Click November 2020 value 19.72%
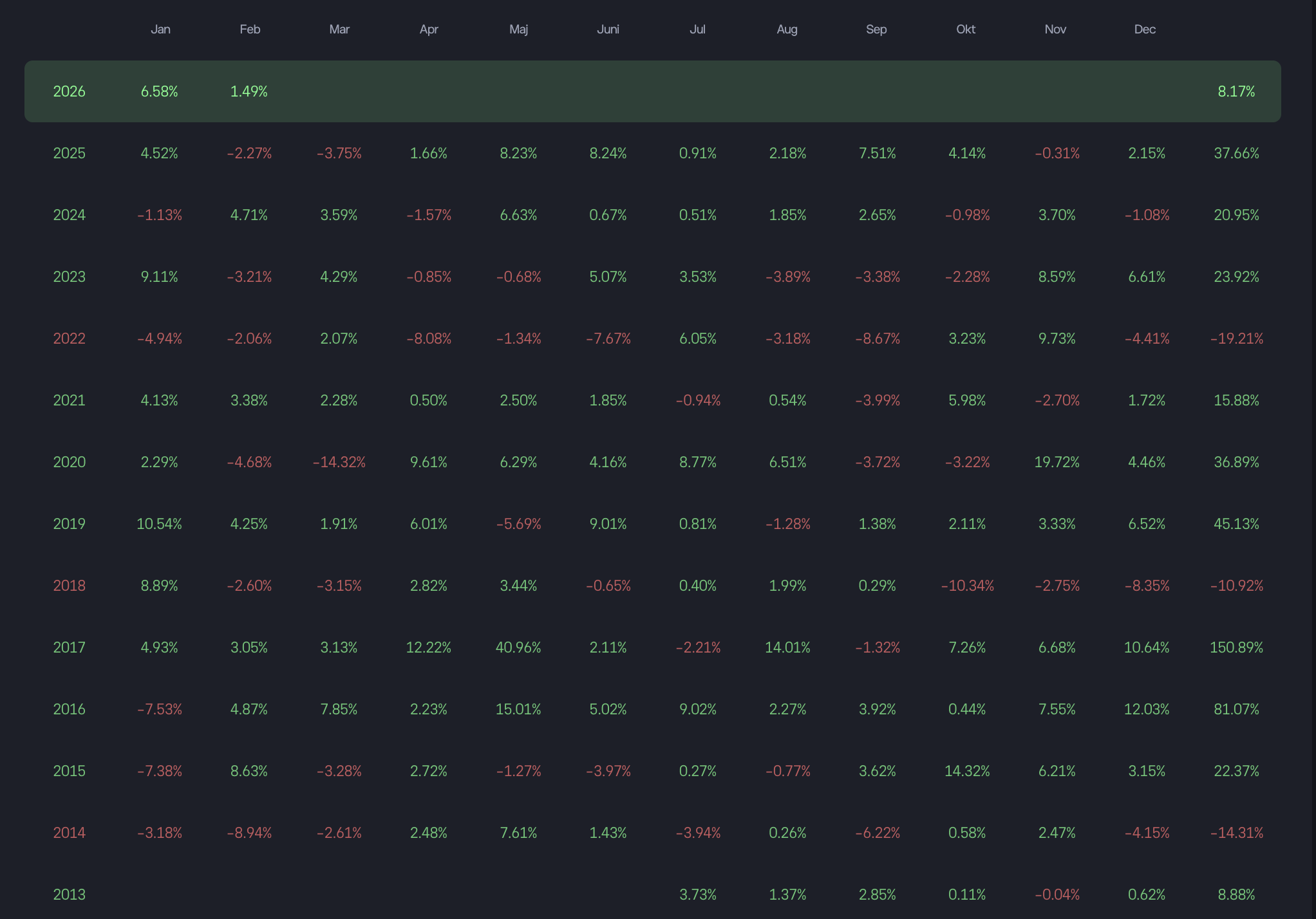1316x919 pixels. [1057, 462]
